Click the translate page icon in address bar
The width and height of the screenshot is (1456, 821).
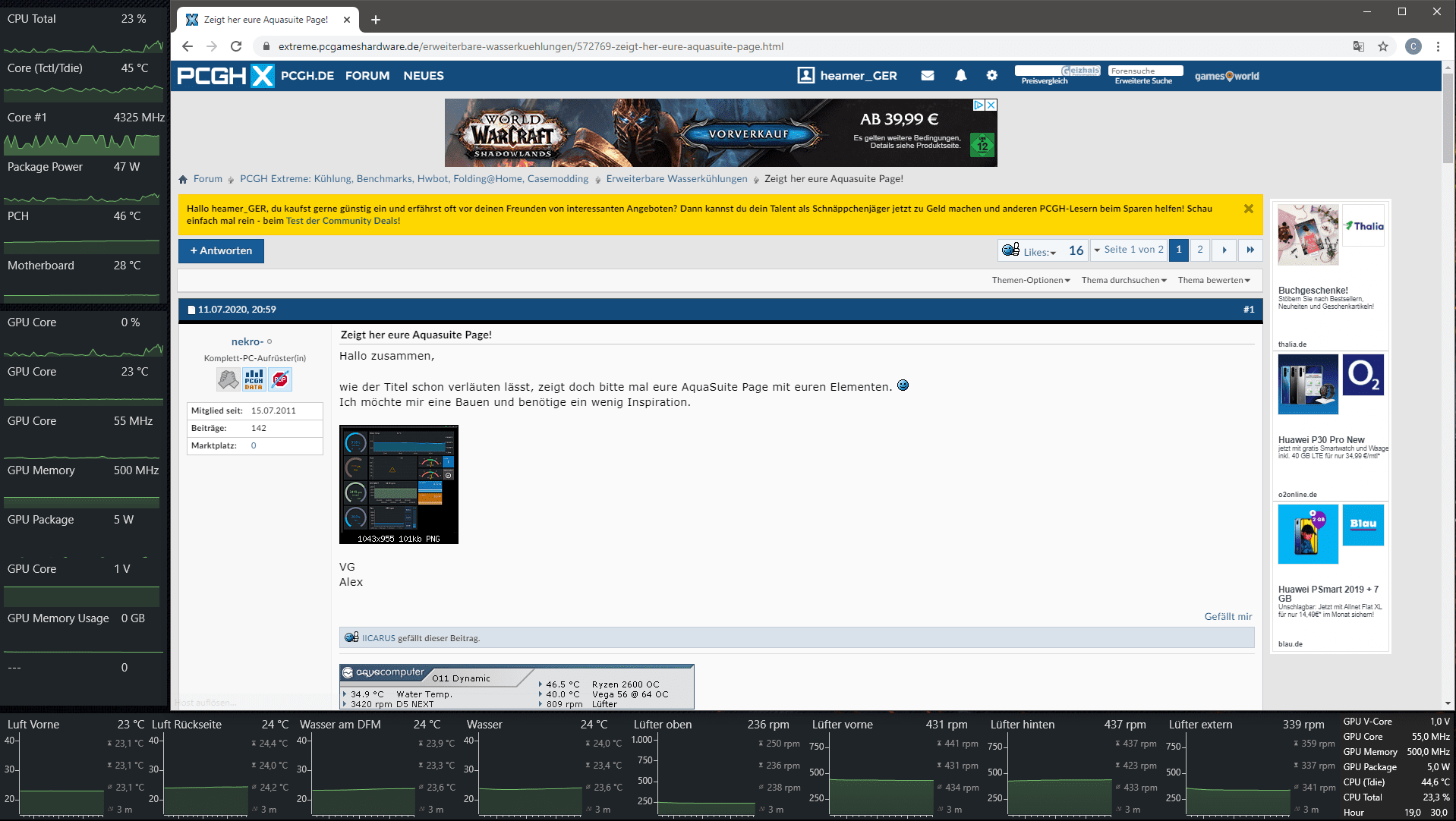coord(1359,46)
